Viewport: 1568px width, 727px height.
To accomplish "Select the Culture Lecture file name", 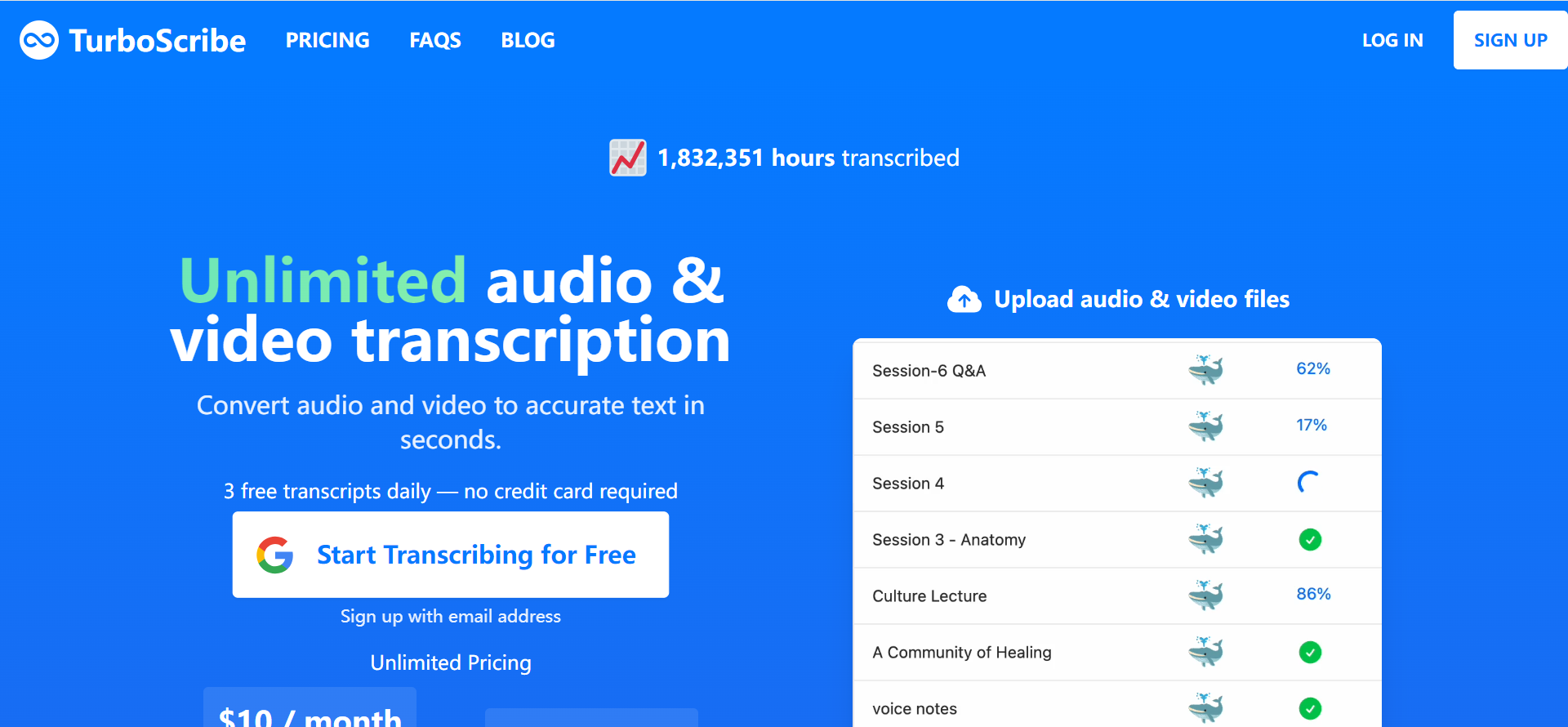I will click(x=929, y=596).
